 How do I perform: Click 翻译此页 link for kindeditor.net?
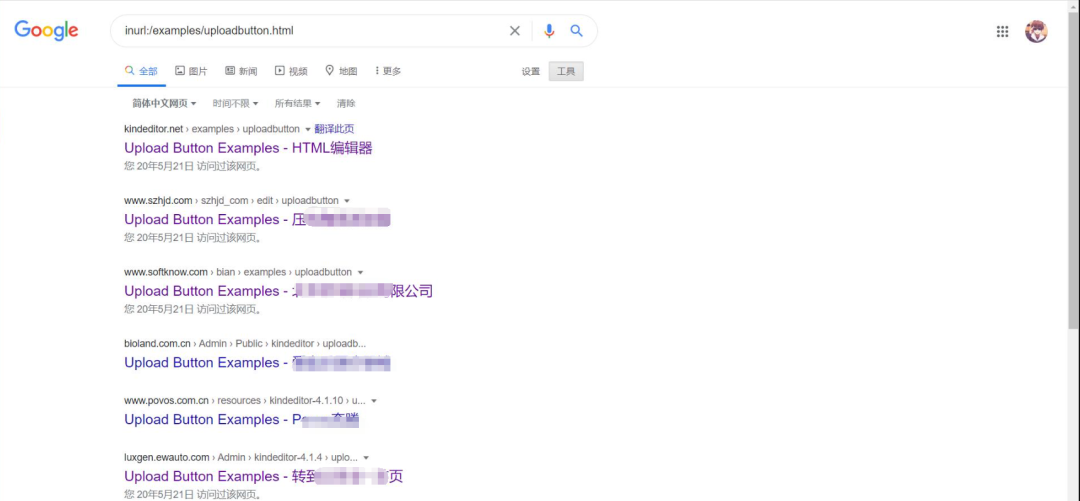[x=334, y=129]
